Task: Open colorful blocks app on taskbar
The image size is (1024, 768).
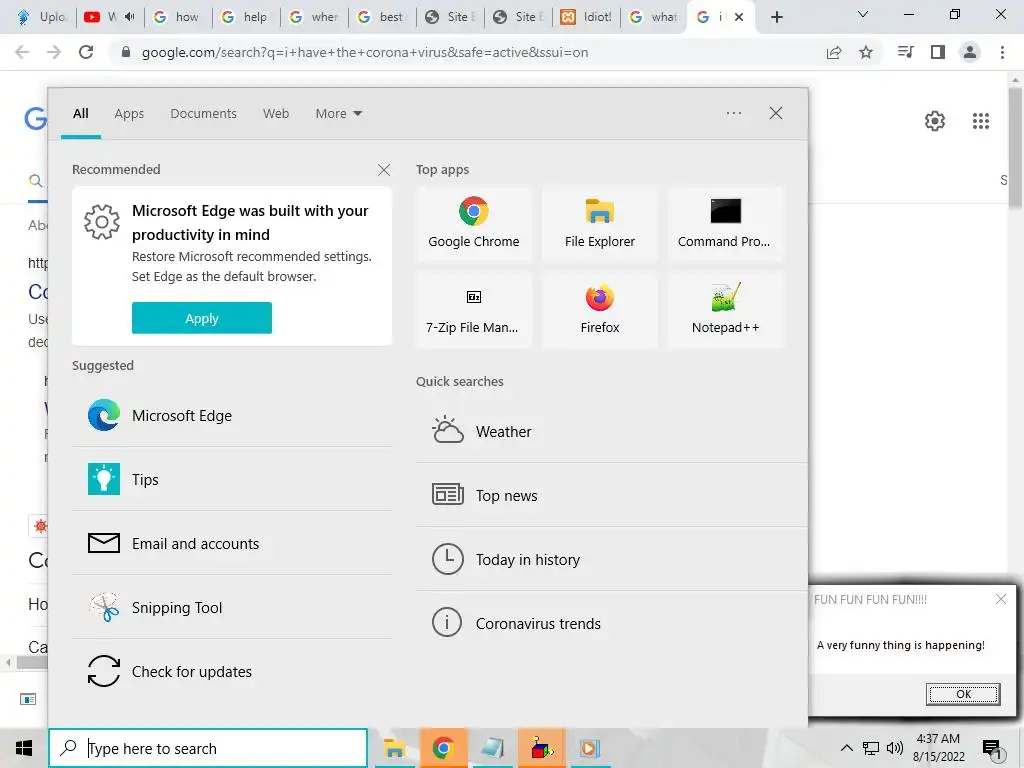Action: [x=541, y=748]
